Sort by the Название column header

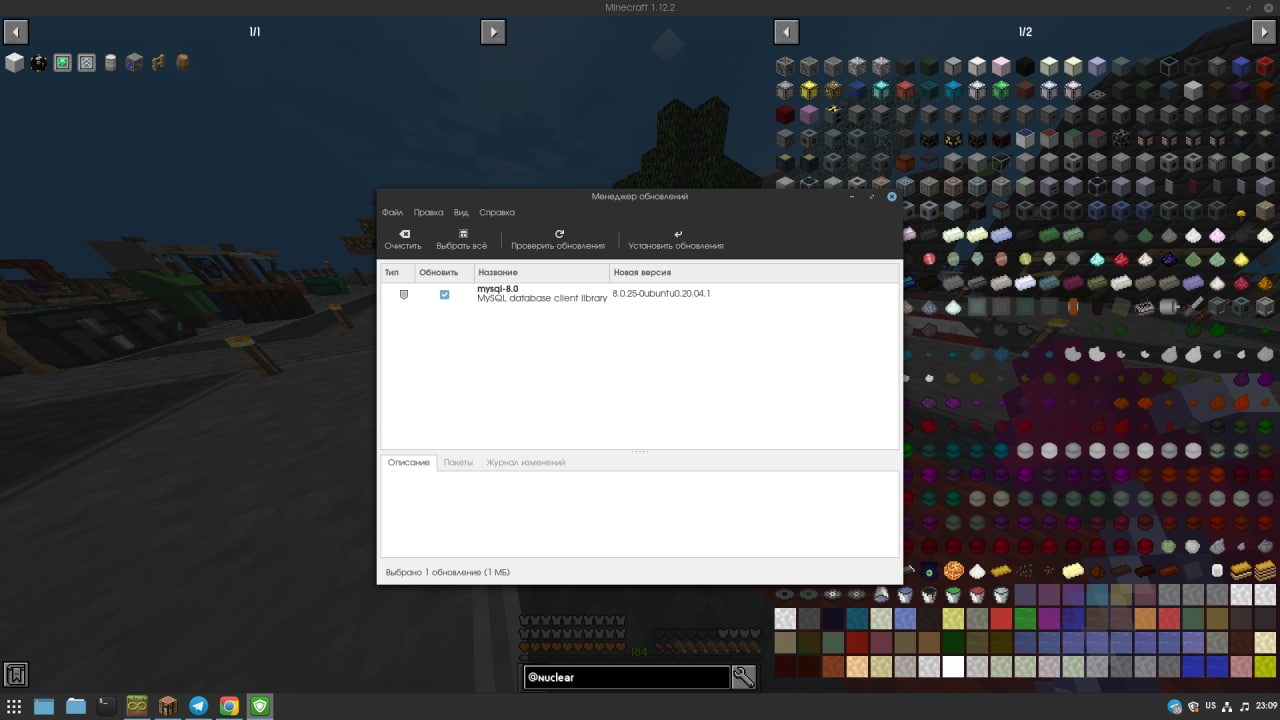point(541,272)
